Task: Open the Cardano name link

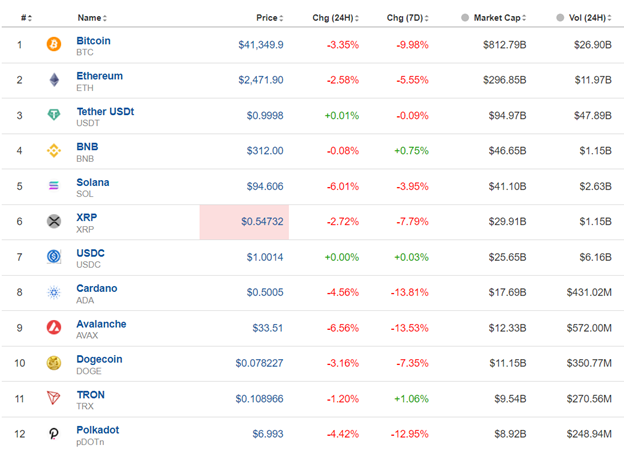Action: (96, 288)
